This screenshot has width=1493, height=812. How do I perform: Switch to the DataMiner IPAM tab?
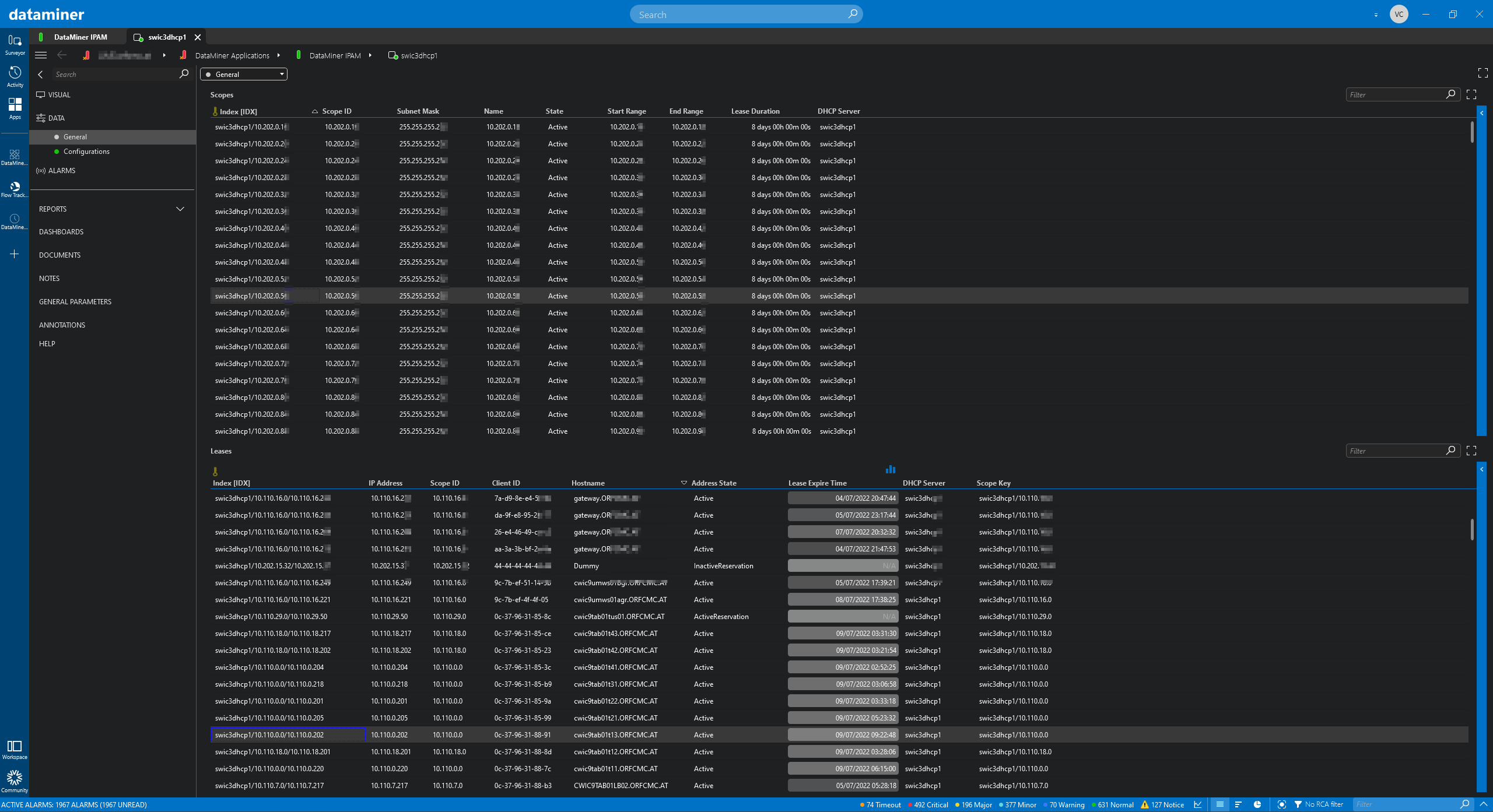(80, 37)
